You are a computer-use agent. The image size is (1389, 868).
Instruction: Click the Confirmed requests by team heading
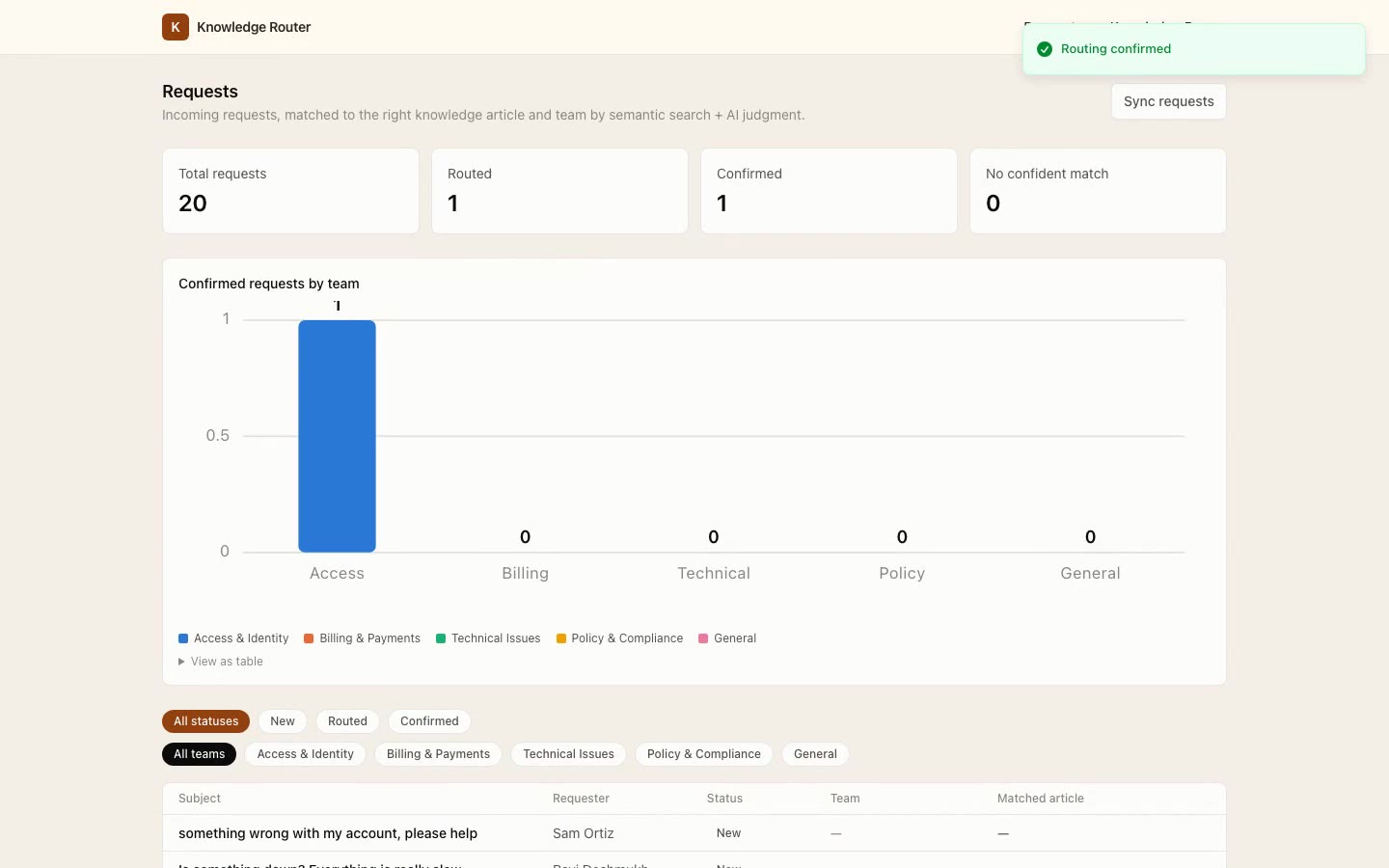pos(269,284)
